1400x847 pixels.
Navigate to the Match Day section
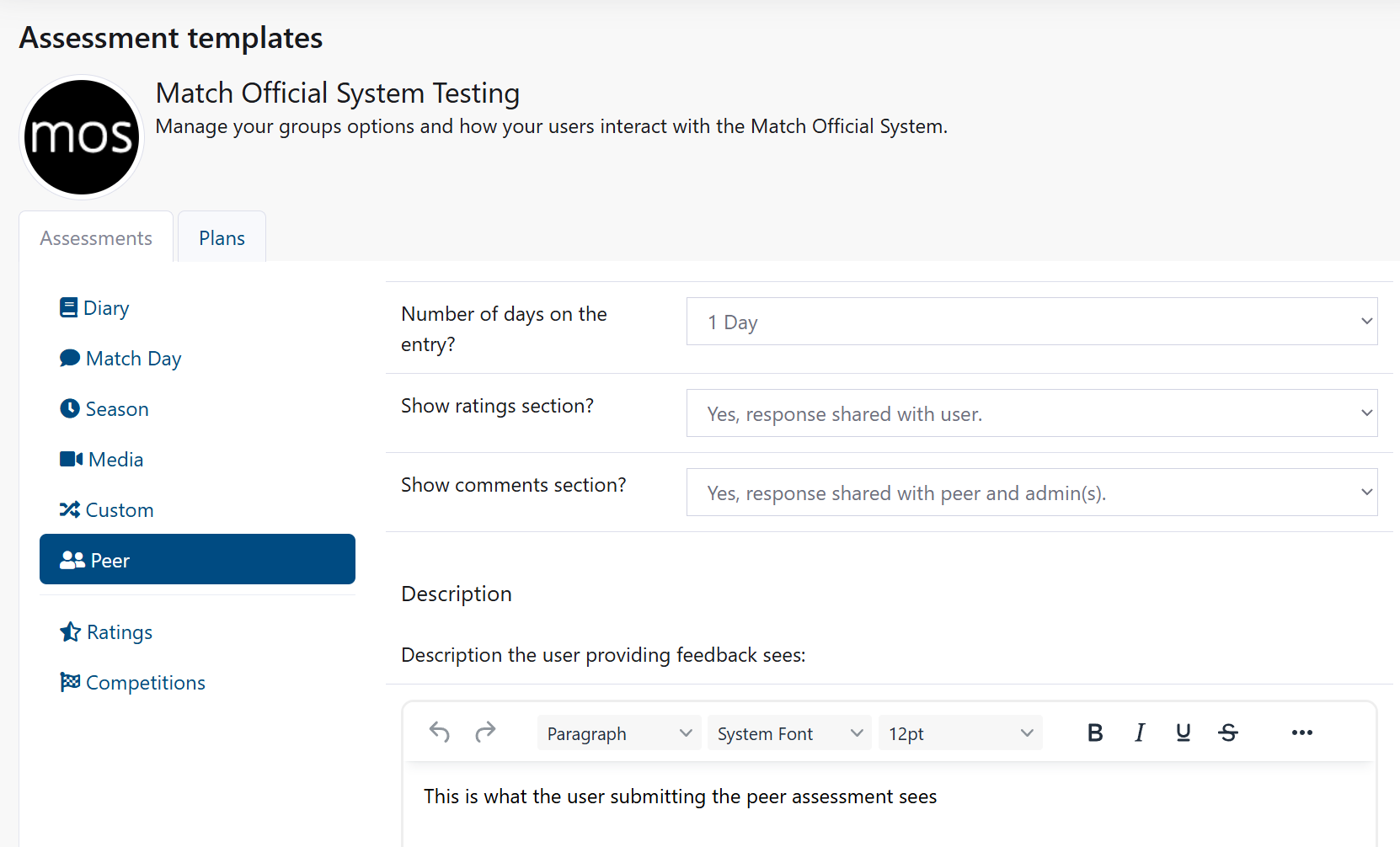point(133,358)
